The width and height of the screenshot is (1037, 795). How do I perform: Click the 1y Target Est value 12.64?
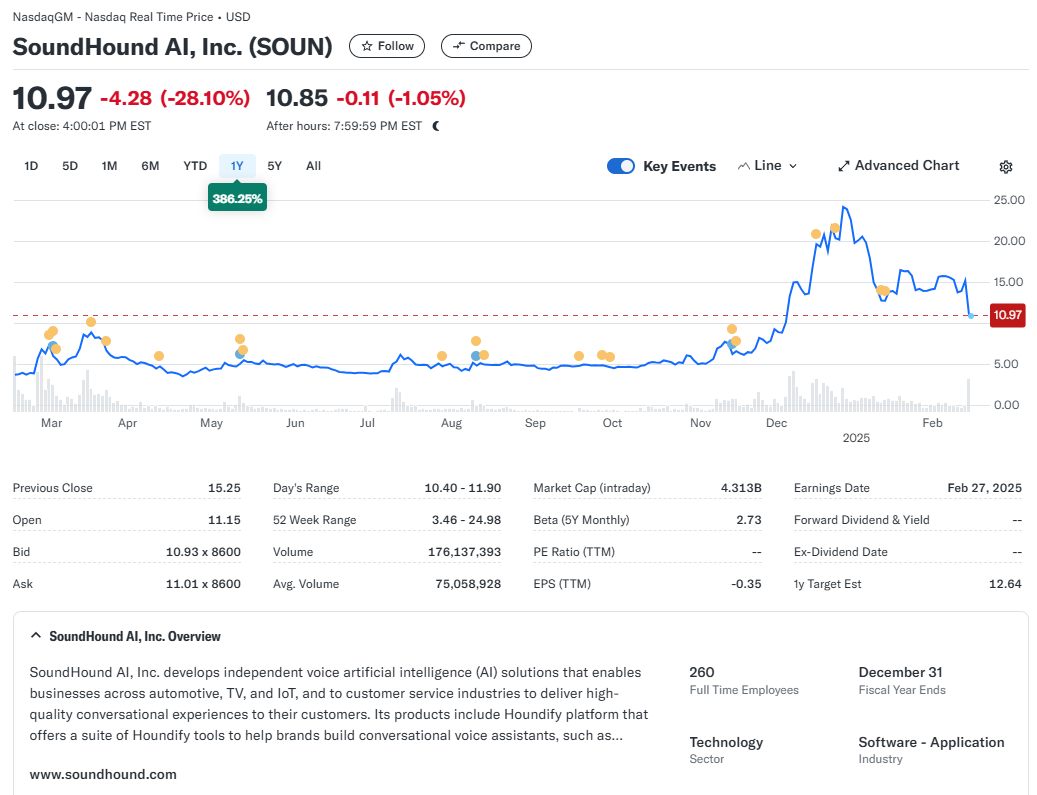(1005, 584)
